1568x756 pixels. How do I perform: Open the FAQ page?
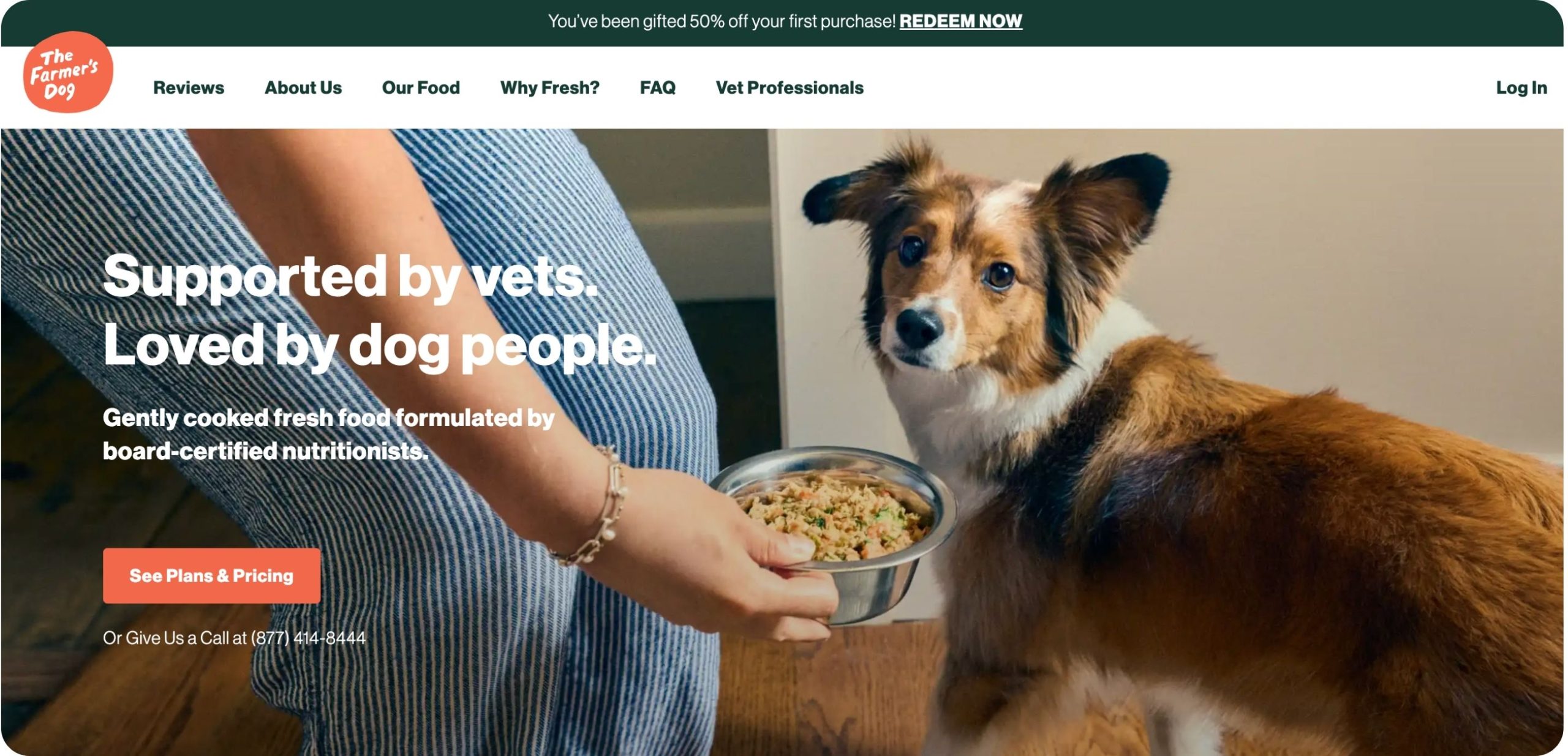(x=657, y=88)
